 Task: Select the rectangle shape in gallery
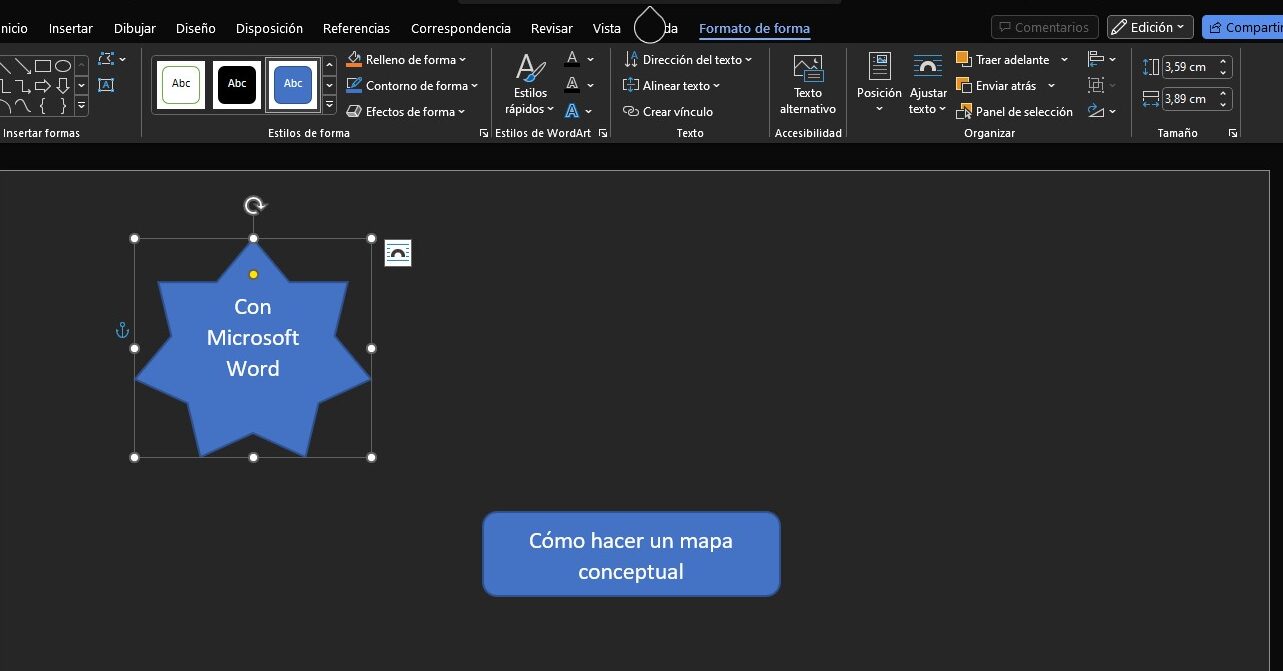pyautogui.click(x=43, y=67)
